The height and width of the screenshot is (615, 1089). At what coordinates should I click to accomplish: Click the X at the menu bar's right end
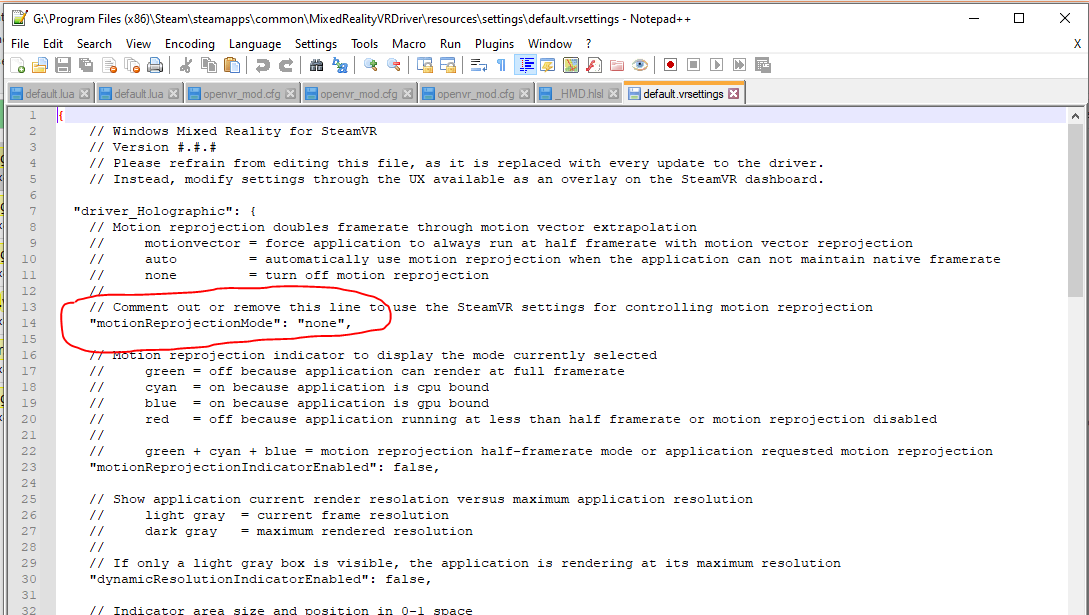[x=1077, y=44]
